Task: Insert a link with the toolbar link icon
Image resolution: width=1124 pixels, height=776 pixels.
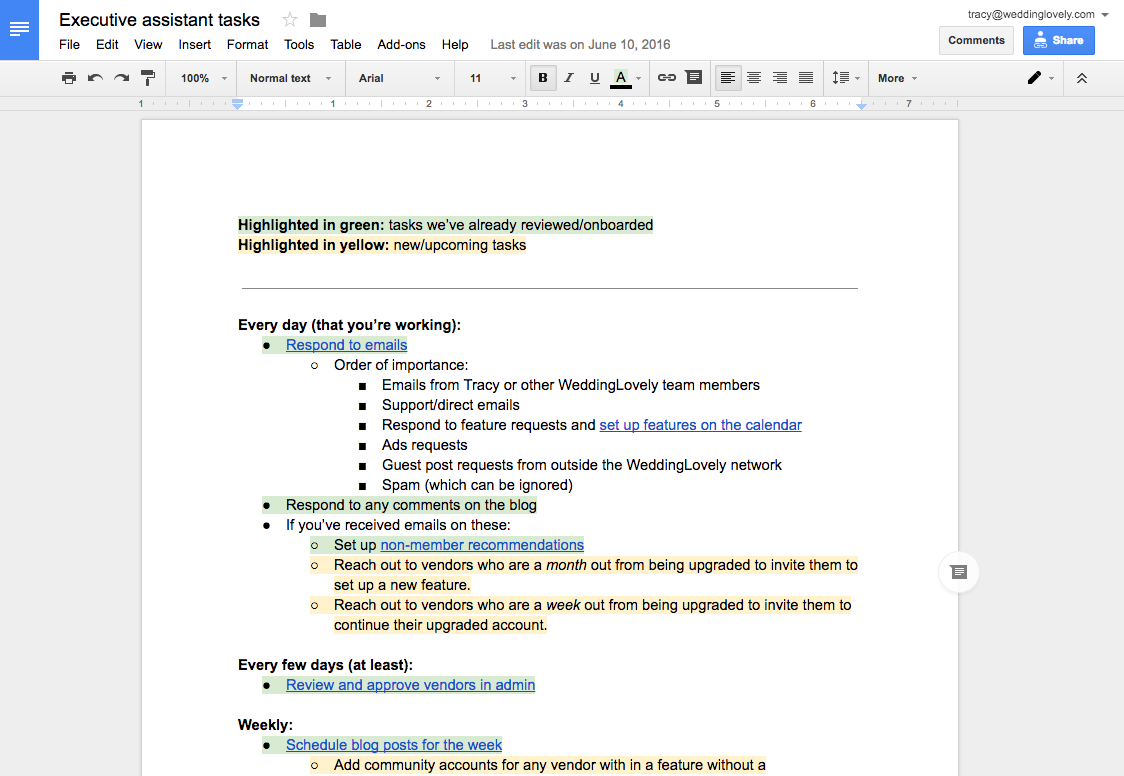Action: (667, 78)
